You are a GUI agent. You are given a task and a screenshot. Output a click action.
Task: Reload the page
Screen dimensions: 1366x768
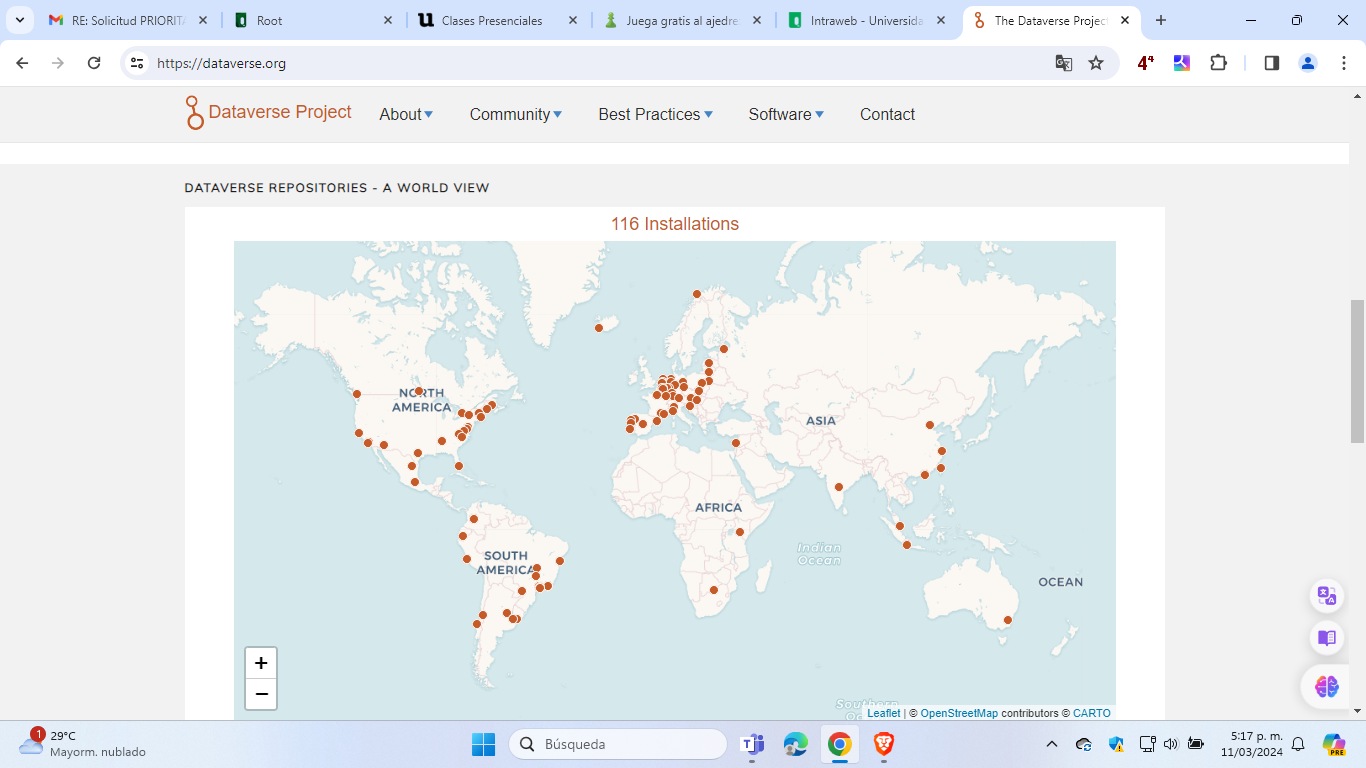click(94, 63)
